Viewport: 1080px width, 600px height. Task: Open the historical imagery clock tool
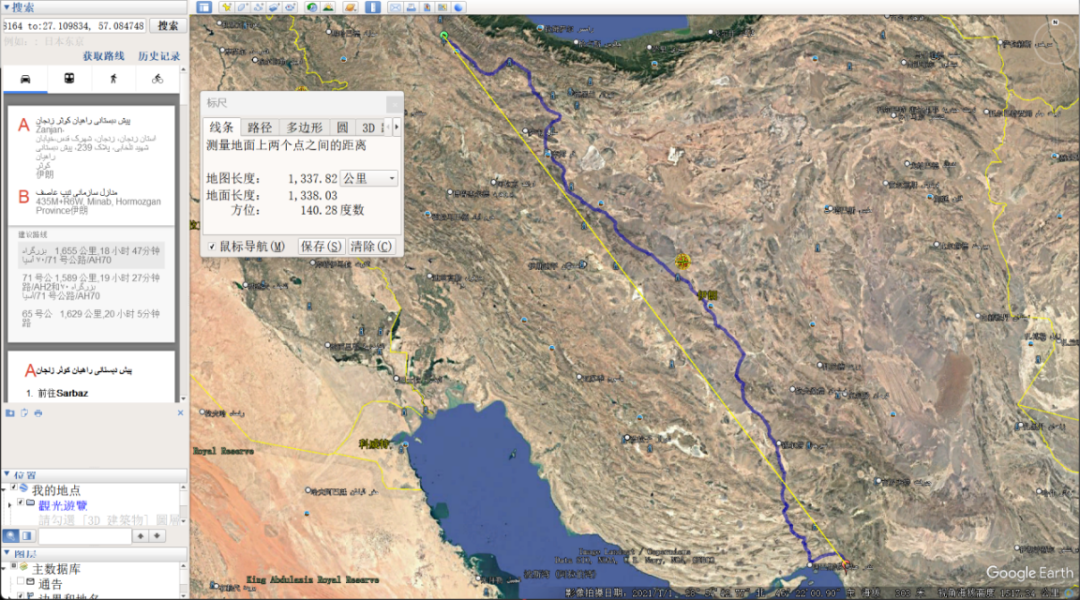(x=311, y=7)
